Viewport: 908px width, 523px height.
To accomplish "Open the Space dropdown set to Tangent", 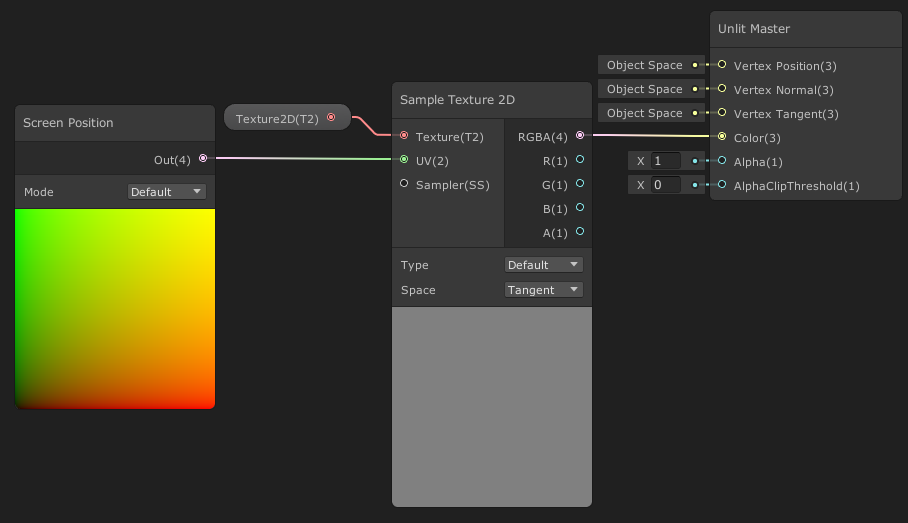I will coord(543,290).
